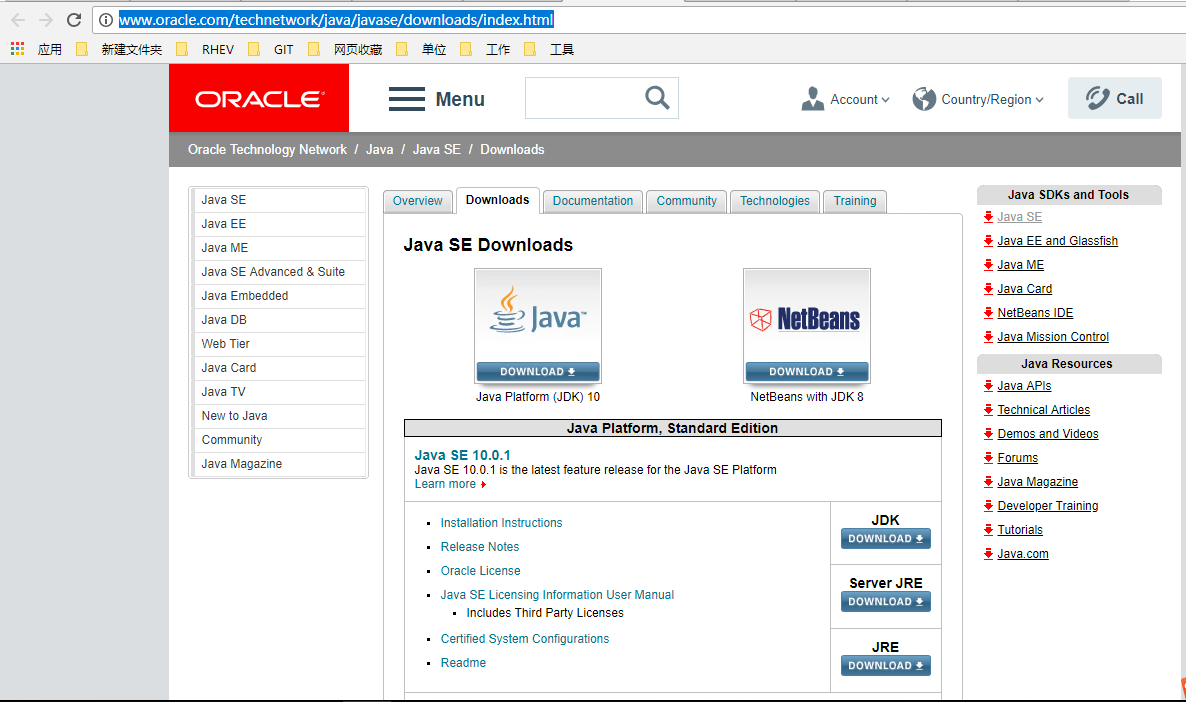Image resolution: width=1186 pixels, height=702 pixels.
Task: Click the browser forward arrow
Action: click(45, 20)
